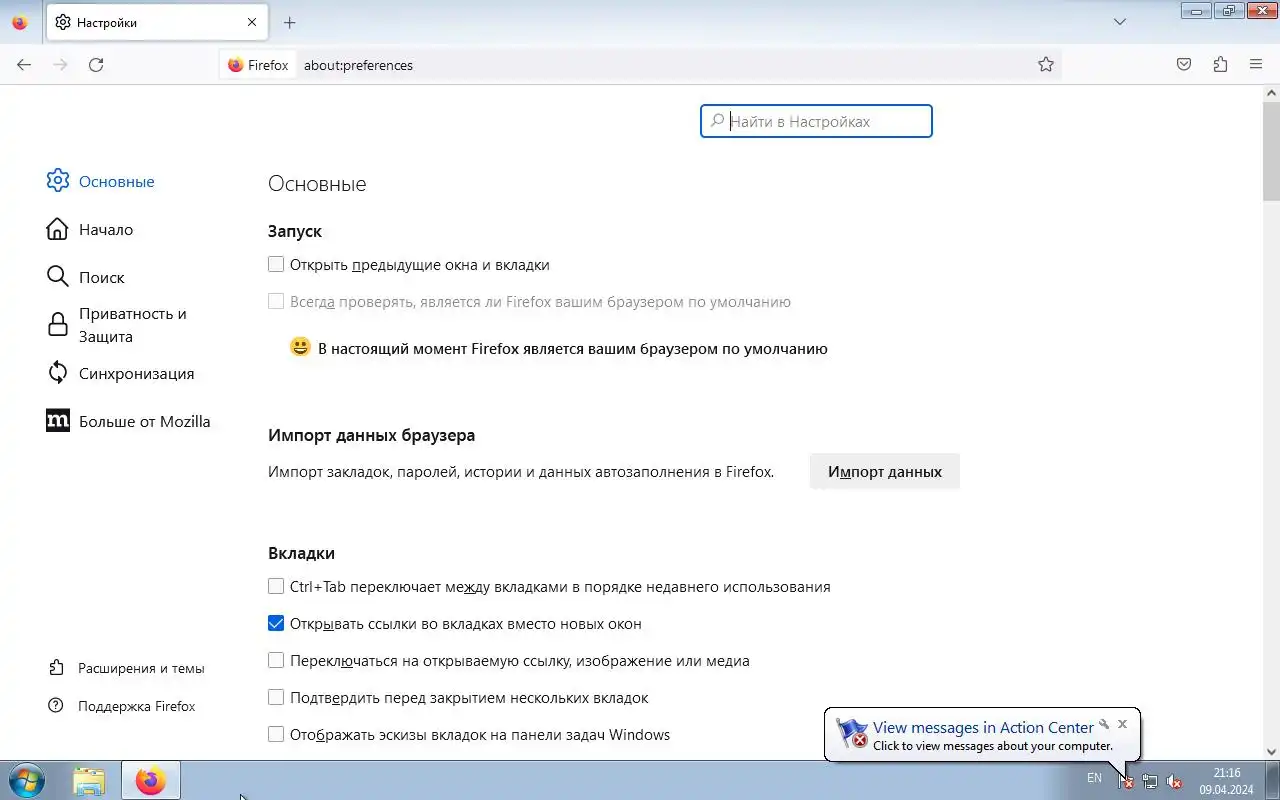
Task: Close the Action Center balloon notification
Action: coord(1122,724)
